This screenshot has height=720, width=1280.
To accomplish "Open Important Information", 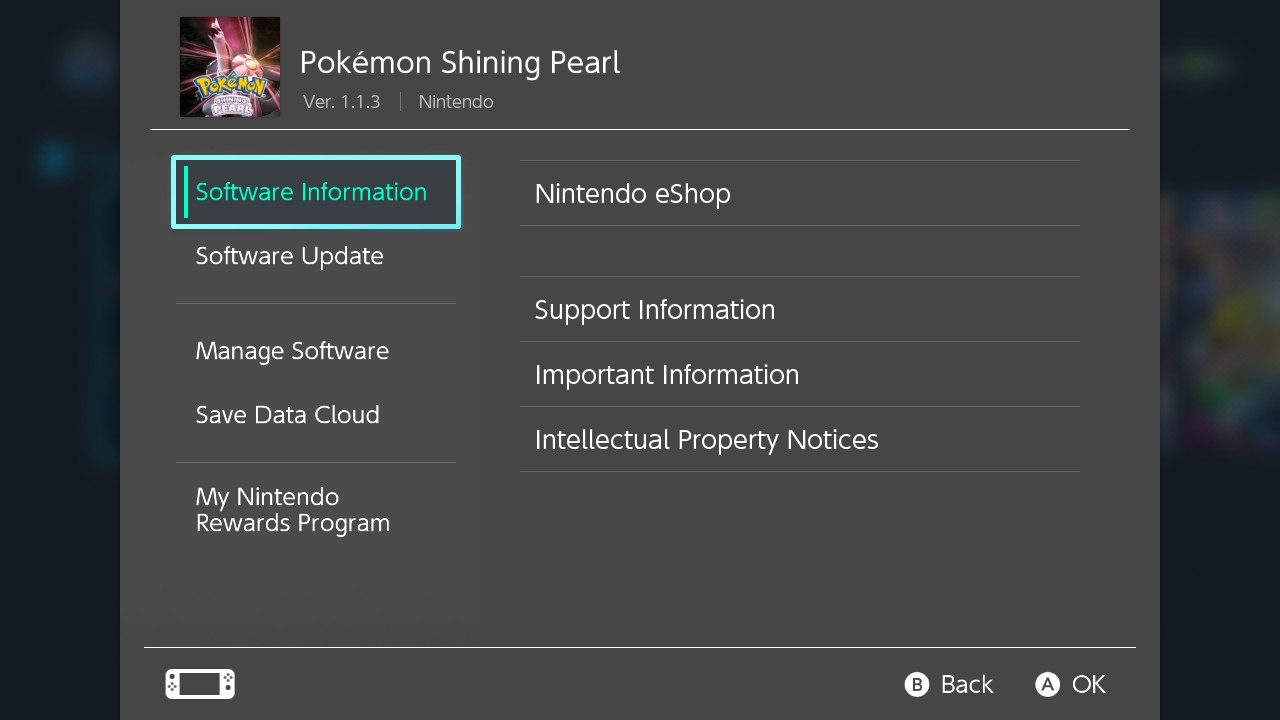I will coord(667,375).
